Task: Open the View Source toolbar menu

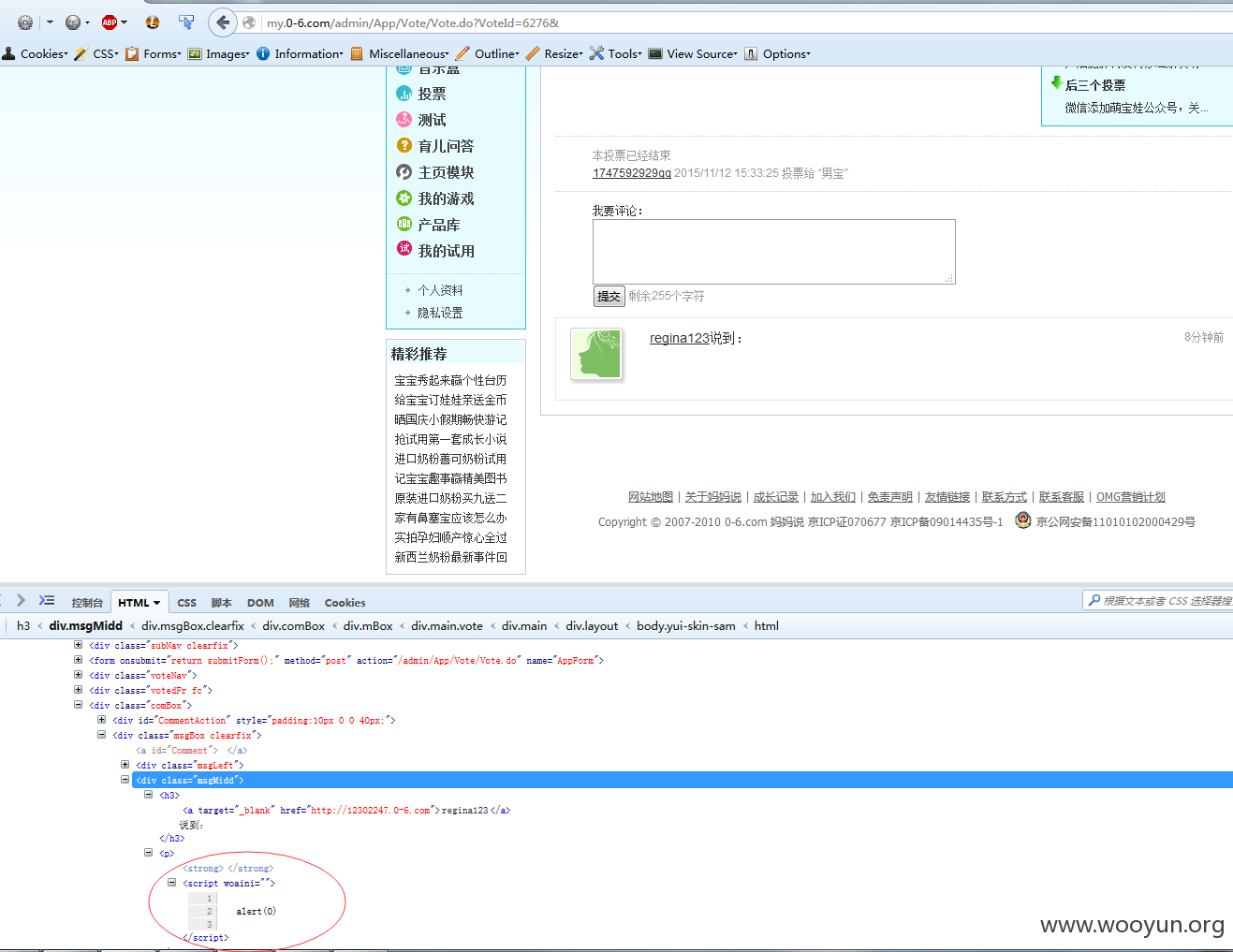Action: tap(693, 54)
